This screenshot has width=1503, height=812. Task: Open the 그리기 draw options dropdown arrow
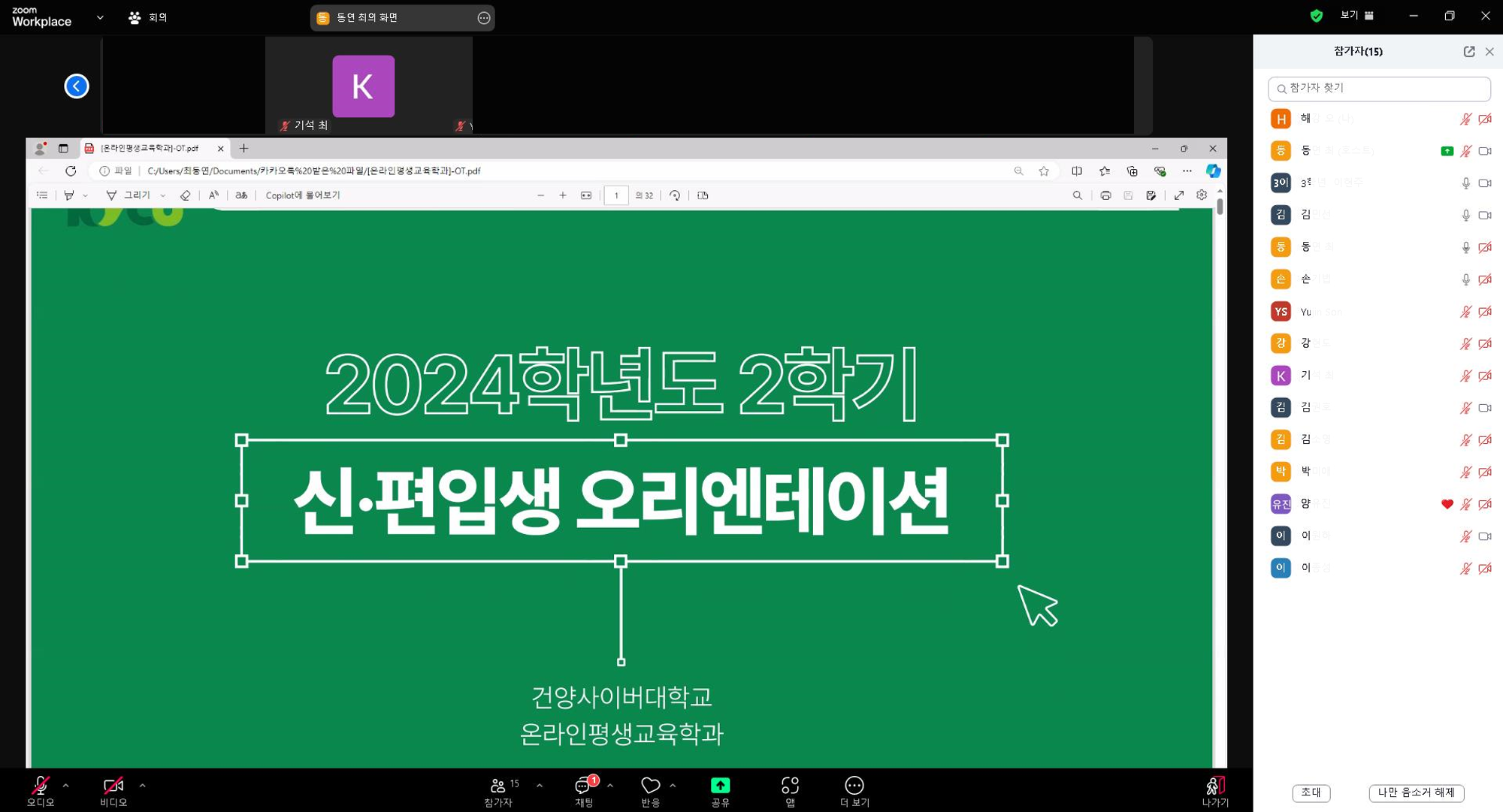click(163, 195)
